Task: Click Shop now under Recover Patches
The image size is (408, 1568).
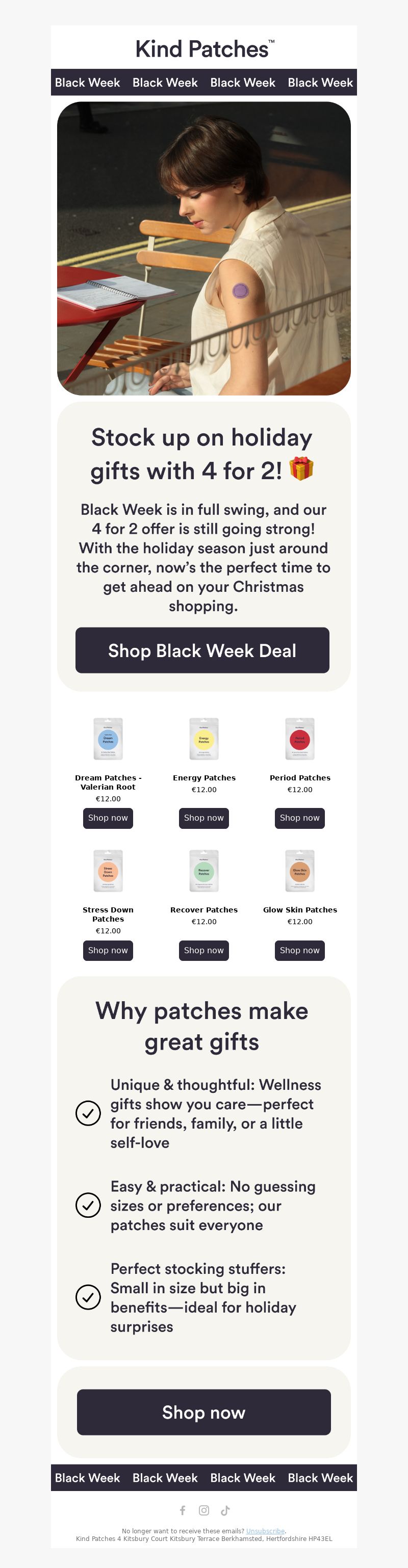Action: click(204, 950)
